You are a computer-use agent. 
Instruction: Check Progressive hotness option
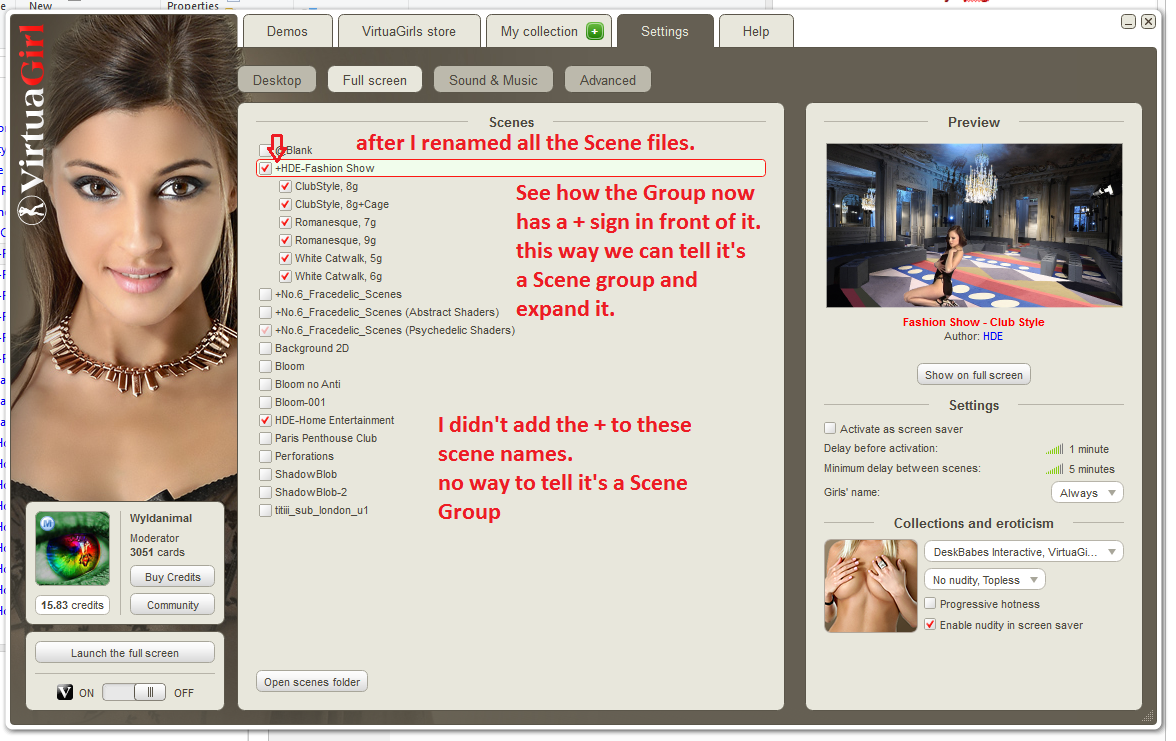930,603
